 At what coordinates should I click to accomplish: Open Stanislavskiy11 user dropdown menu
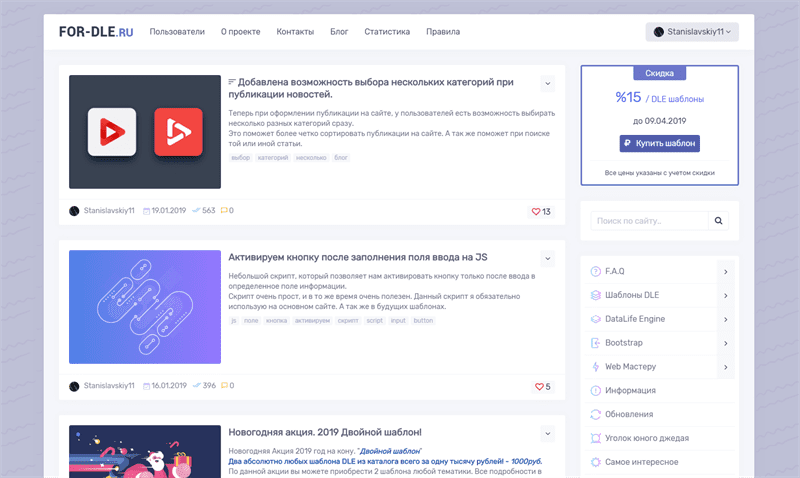click(692, 32)
